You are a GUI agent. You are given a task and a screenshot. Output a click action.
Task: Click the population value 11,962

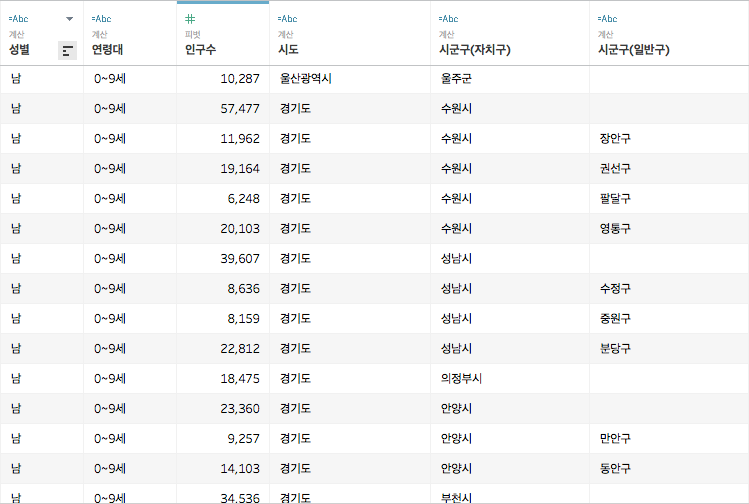240,139
